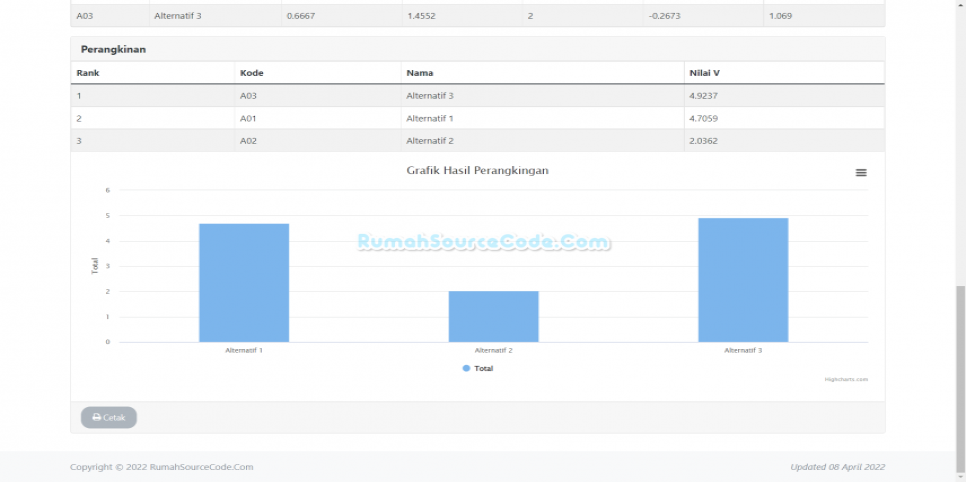Image resolution: width=966 pixels, height=482 pixels.
Task: Click the Grafik Hasil Perangkingan chart title
Action: [x=477, y=170]
